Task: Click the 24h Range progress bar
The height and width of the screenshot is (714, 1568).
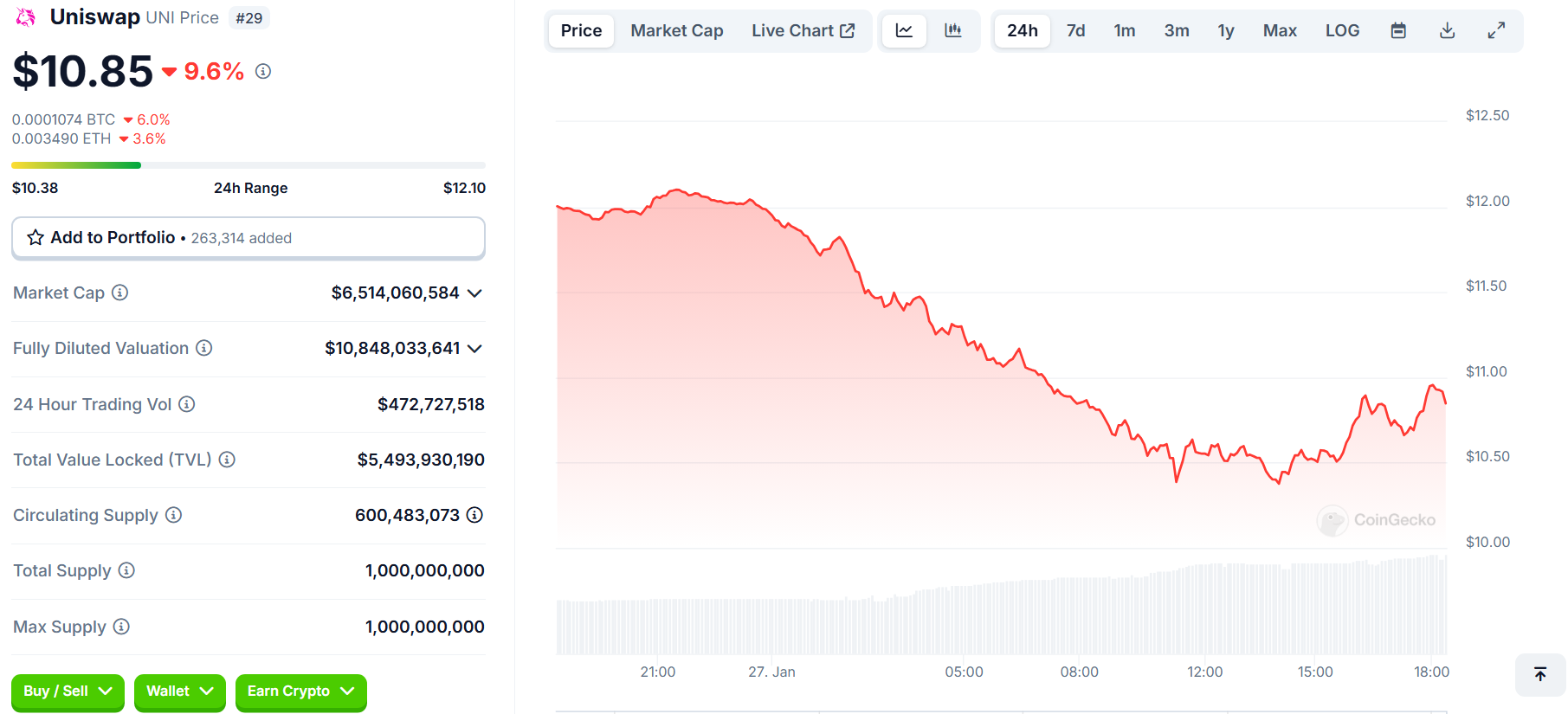Action: pyautogui.click(x=248, y=165)
